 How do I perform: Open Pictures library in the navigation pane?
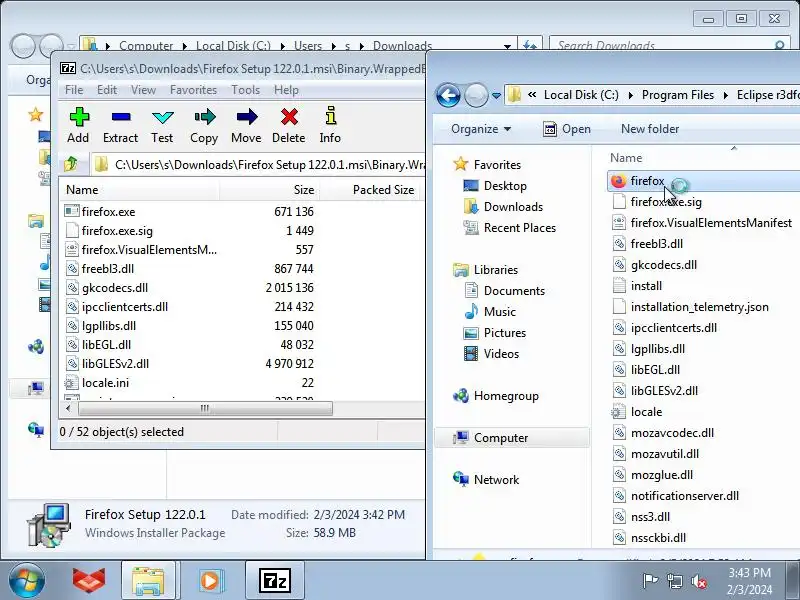[495, 333]
